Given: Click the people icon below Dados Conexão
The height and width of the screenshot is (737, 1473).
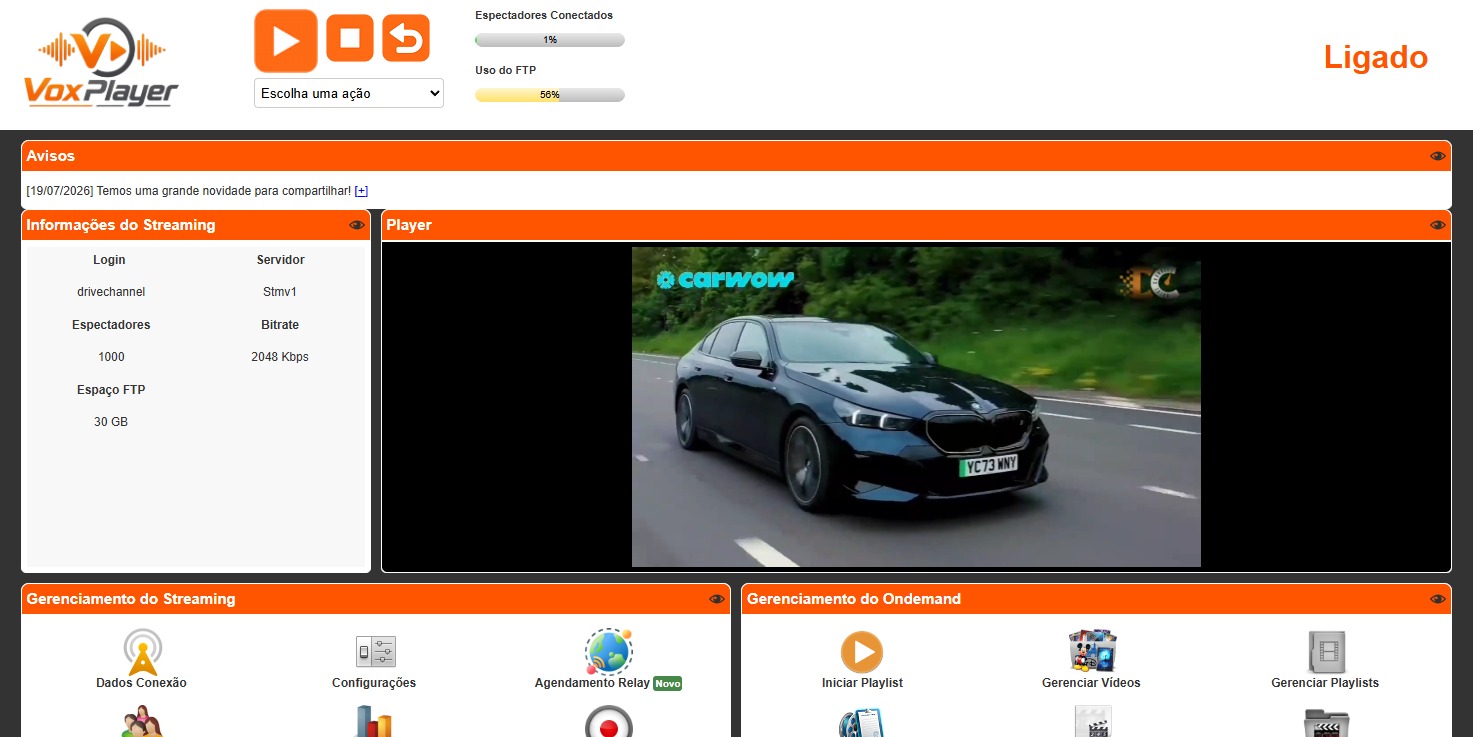Looking at the screenshot, I should [x=143, y=722].
